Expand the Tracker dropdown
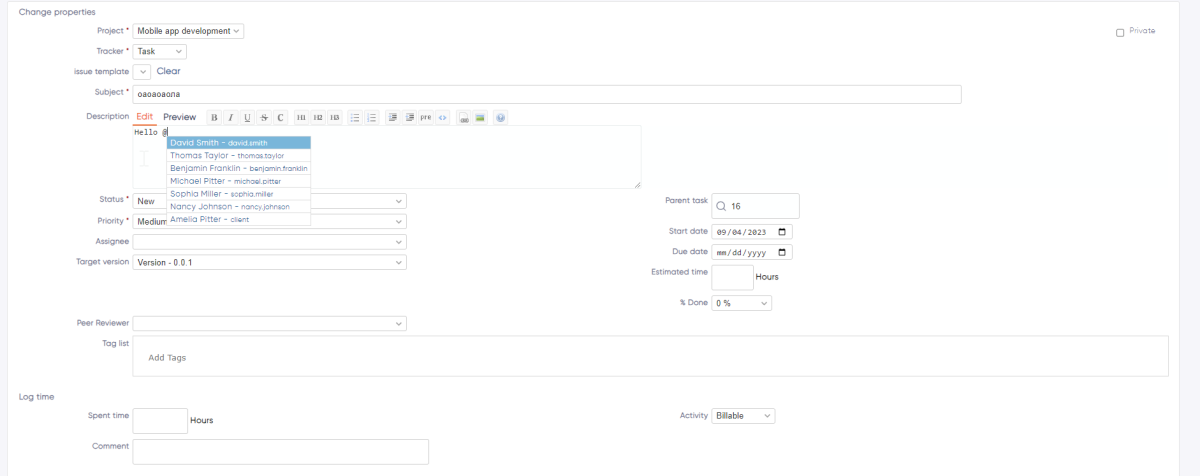1200x476 pixels. 159,51
